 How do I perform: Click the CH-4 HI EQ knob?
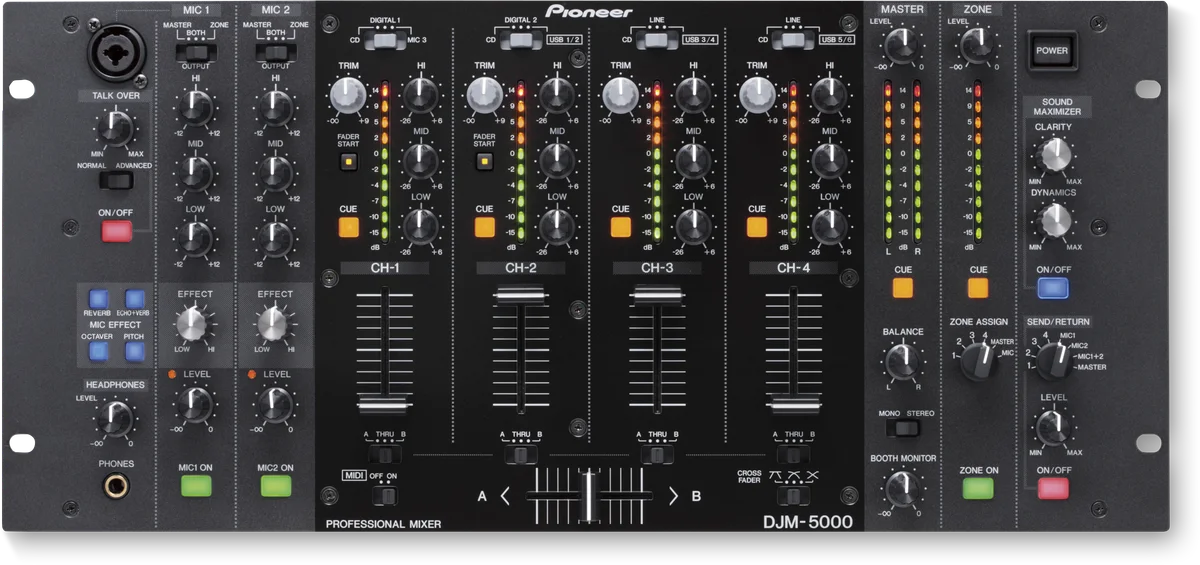pos(830,96)
